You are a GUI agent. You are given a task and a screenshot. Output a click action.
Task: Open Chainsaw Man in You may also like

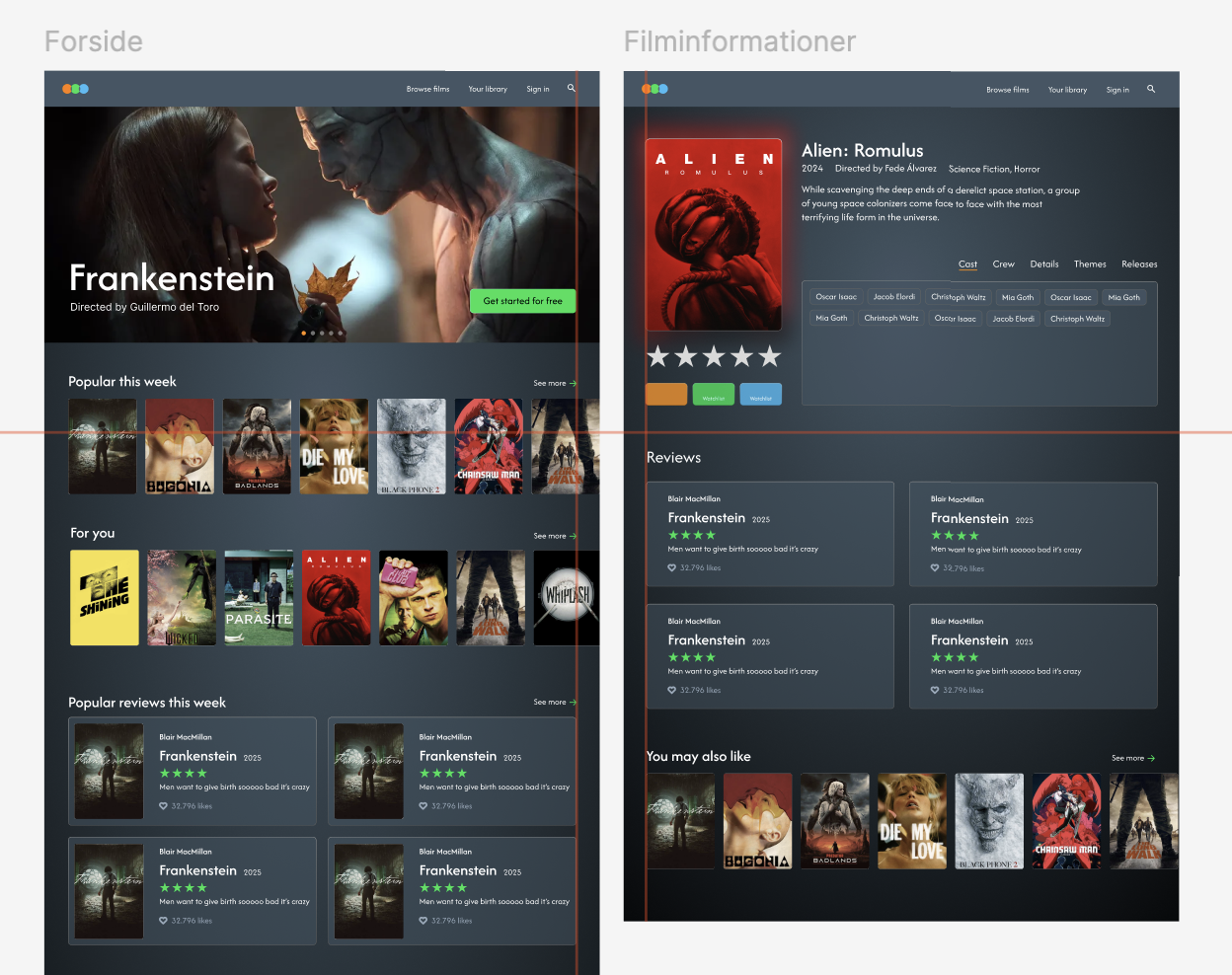[1067, 821]
